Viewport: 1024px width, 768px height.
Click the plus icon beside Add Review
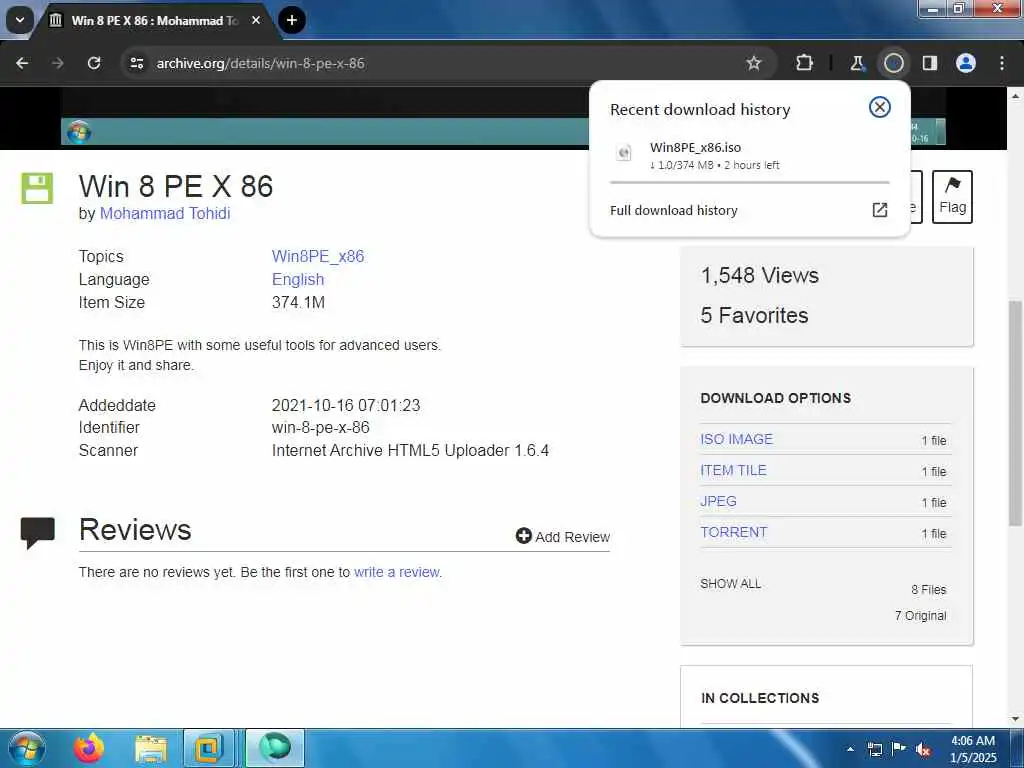523,536
